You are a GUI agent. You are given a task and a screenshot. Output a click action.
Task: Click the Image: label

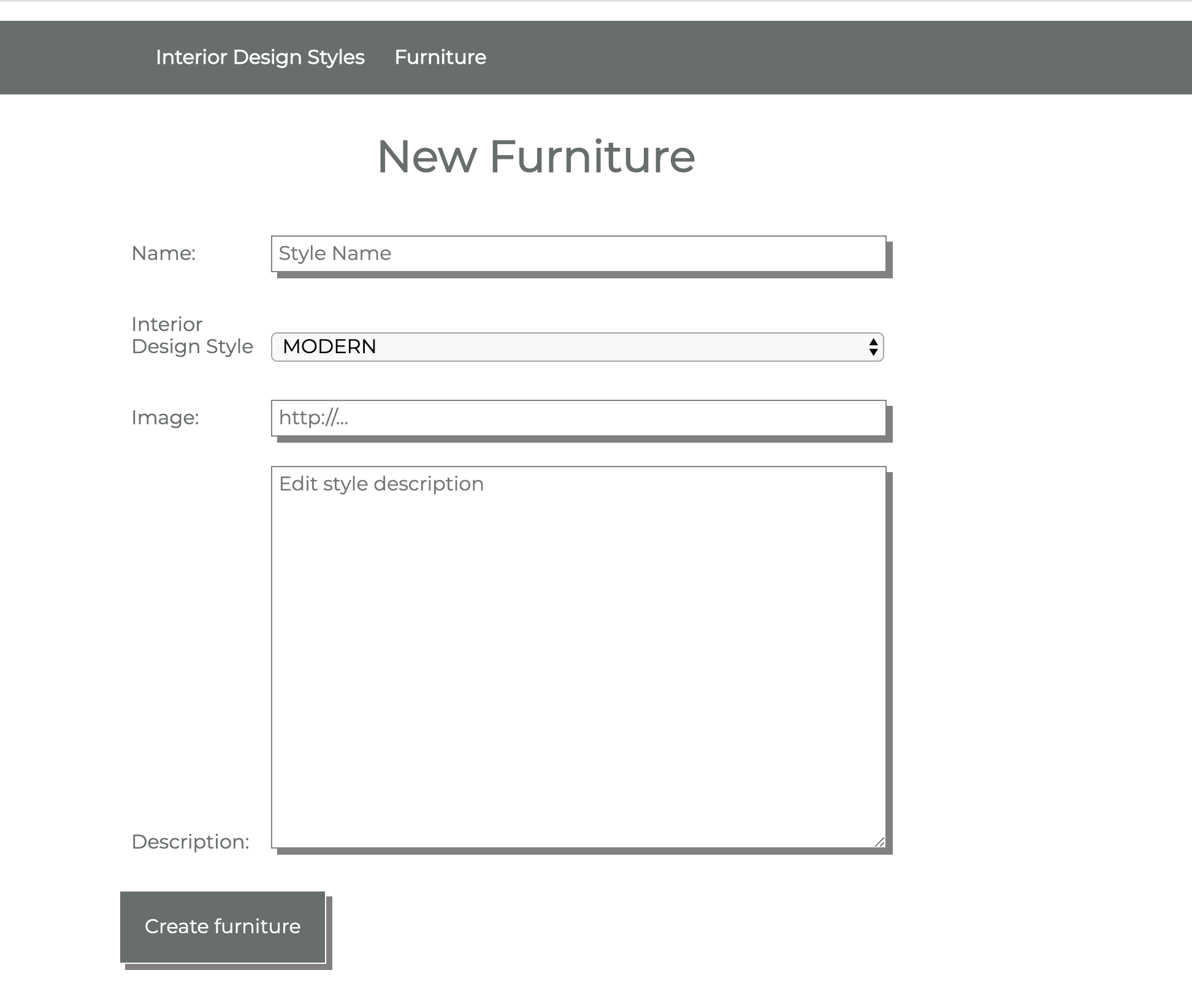(x=165, y=418)
